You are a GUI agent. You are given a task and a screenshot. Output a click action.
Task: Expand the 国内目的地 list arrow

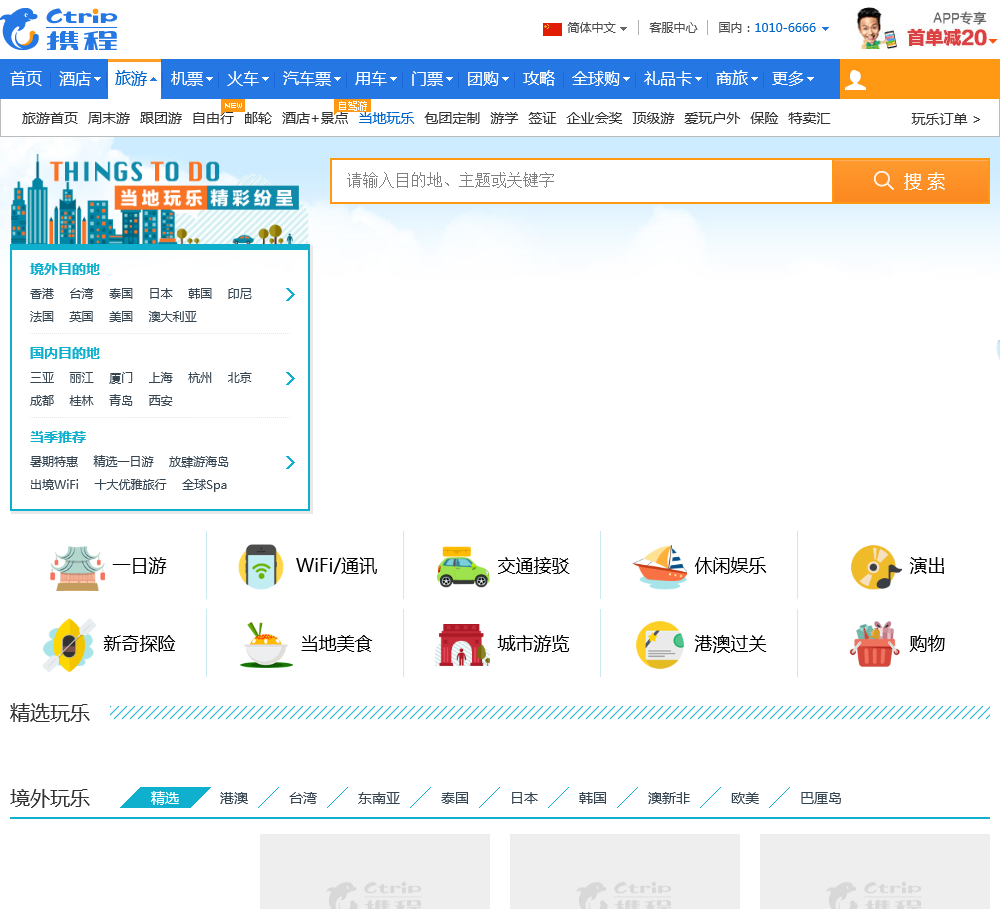point(290,378)
